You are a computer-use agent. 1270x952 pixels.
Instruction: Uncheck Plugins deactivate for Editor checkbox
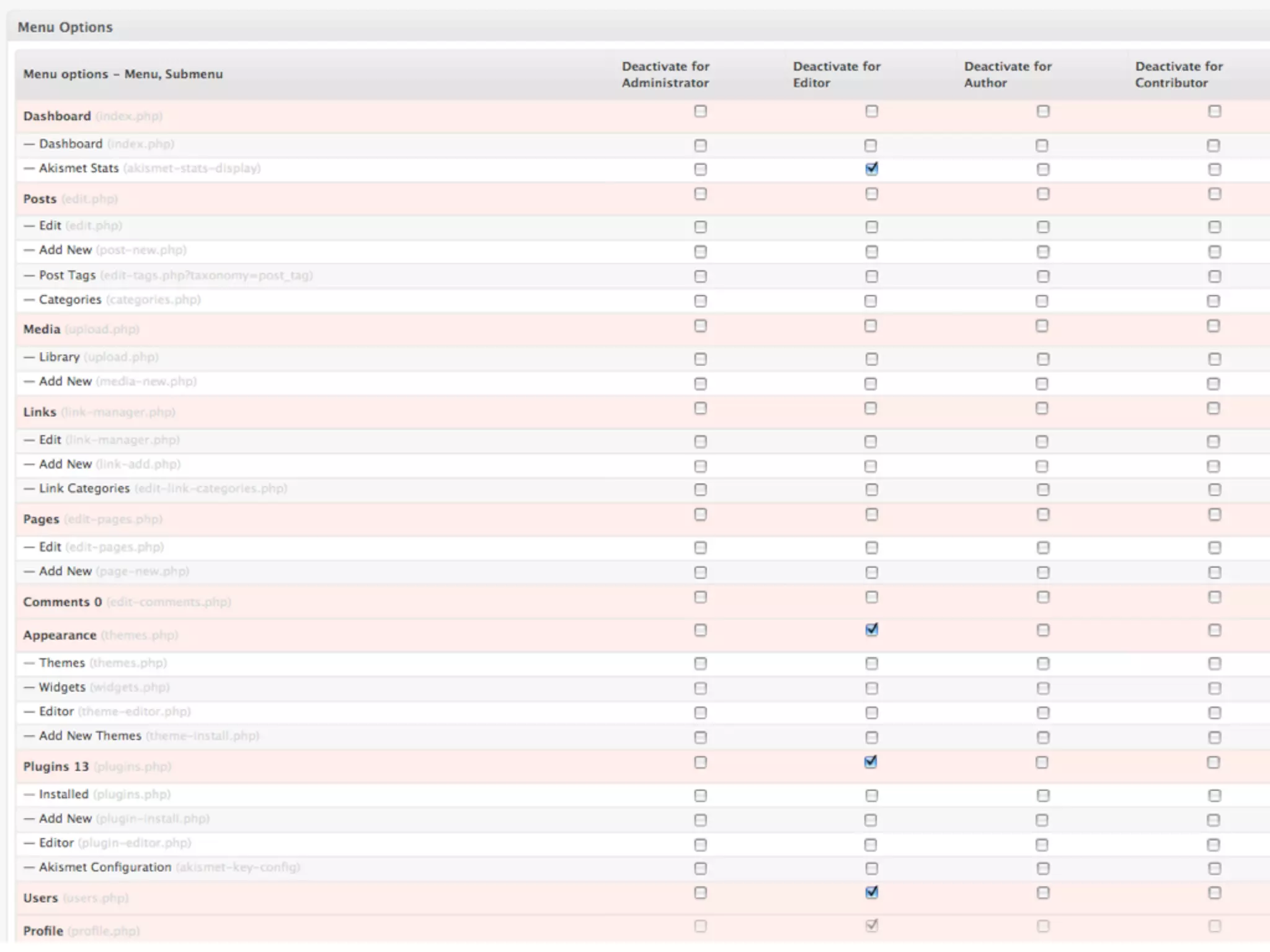point(871,762)
